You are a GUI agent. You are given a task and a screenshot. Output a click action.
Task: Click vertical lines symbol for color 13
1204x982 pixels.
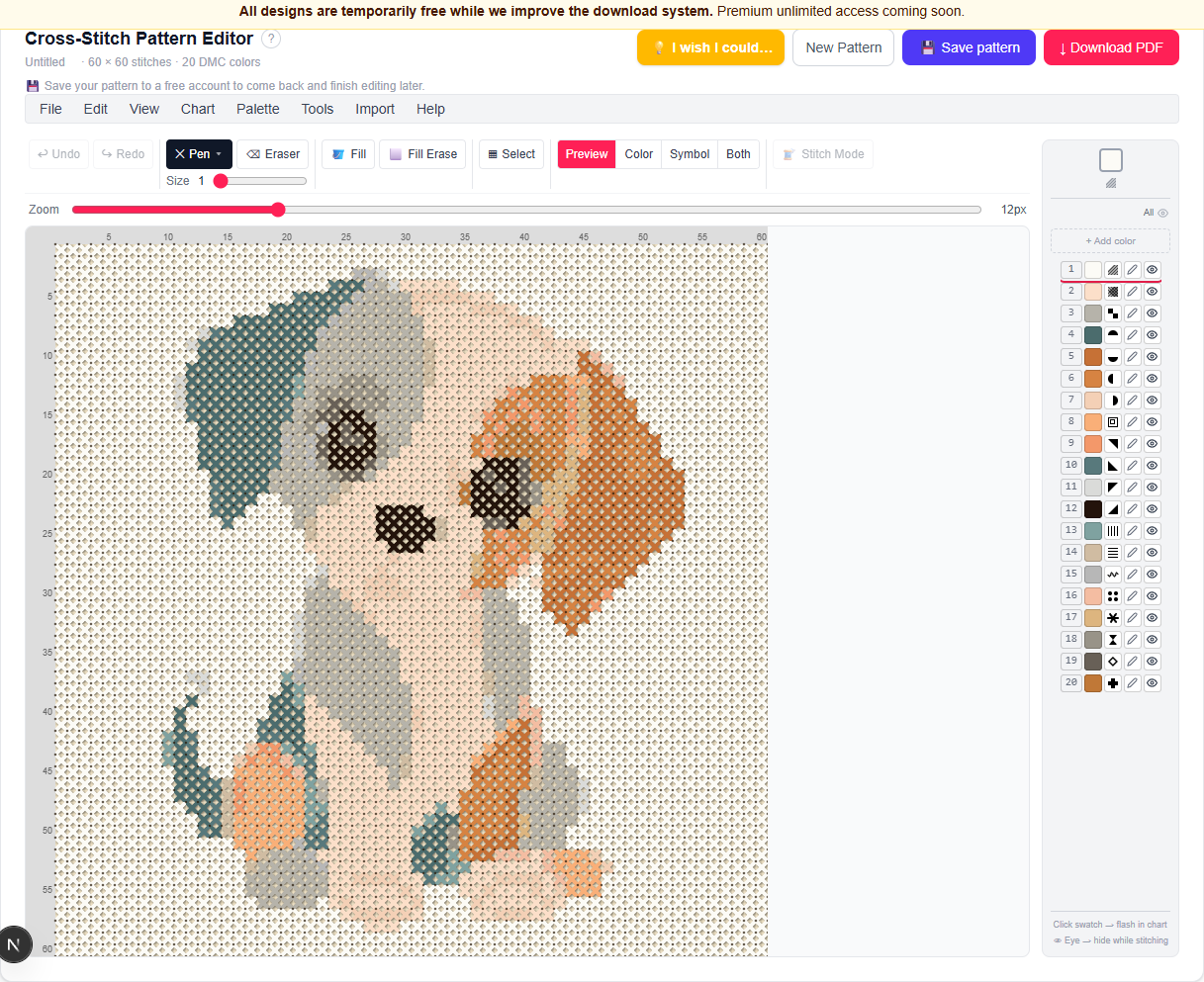pyautogui.click(x=1113, y=531)
